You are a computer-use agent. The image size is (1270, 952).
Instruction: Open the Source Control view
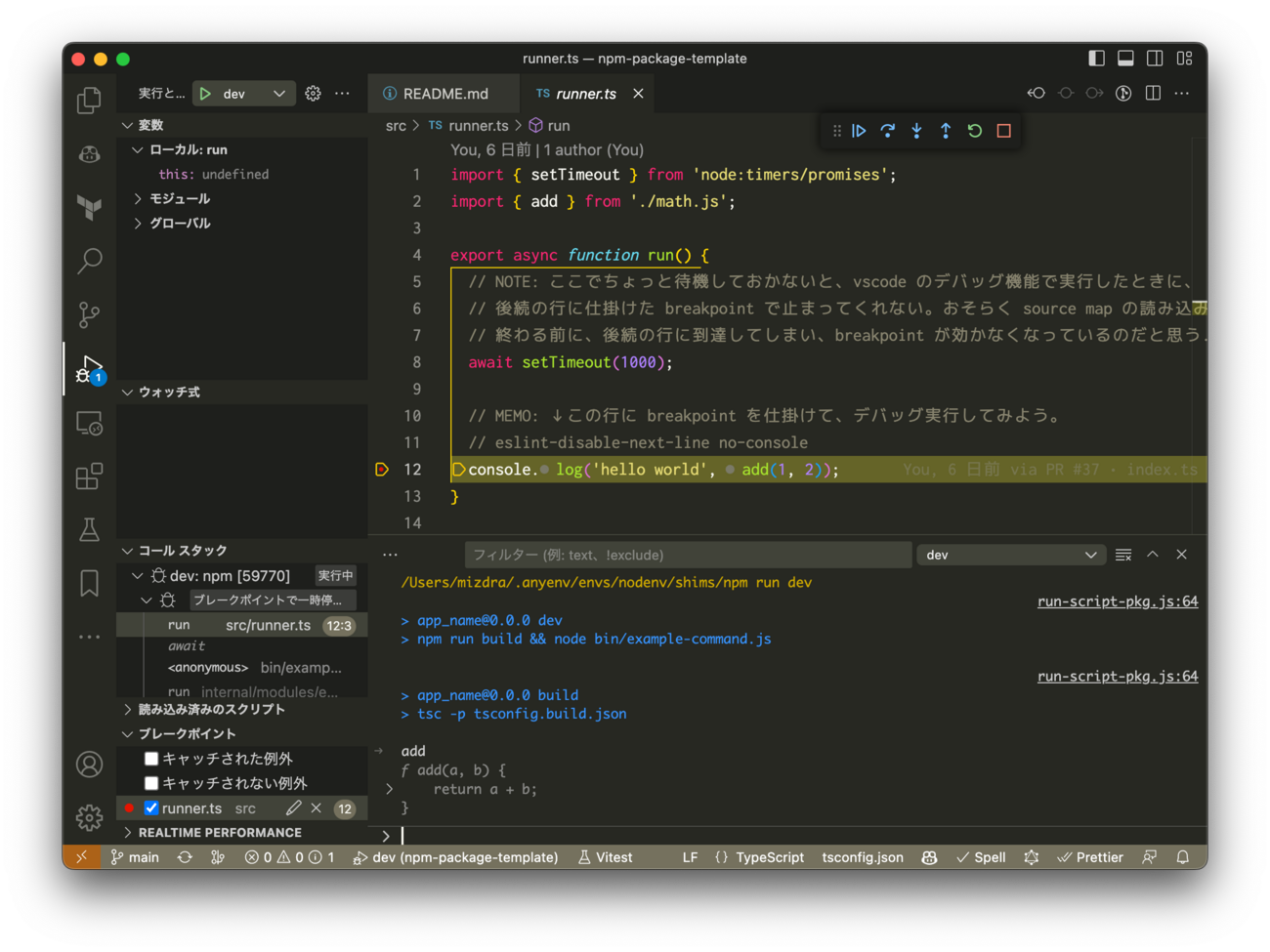(x=89, y=314)
